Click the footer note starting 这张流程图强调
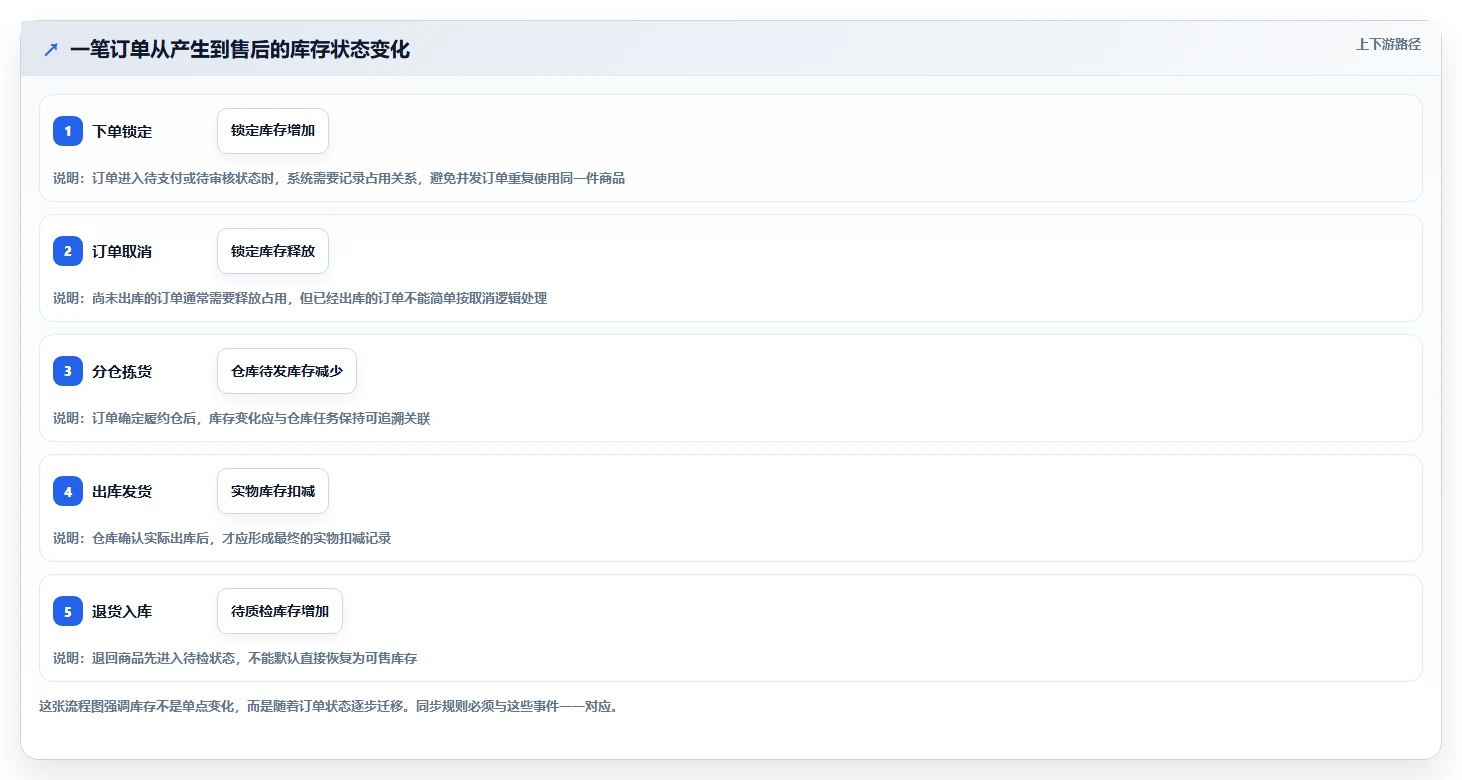Viewport: 1462px width, 780px height. tap(328, 706)
